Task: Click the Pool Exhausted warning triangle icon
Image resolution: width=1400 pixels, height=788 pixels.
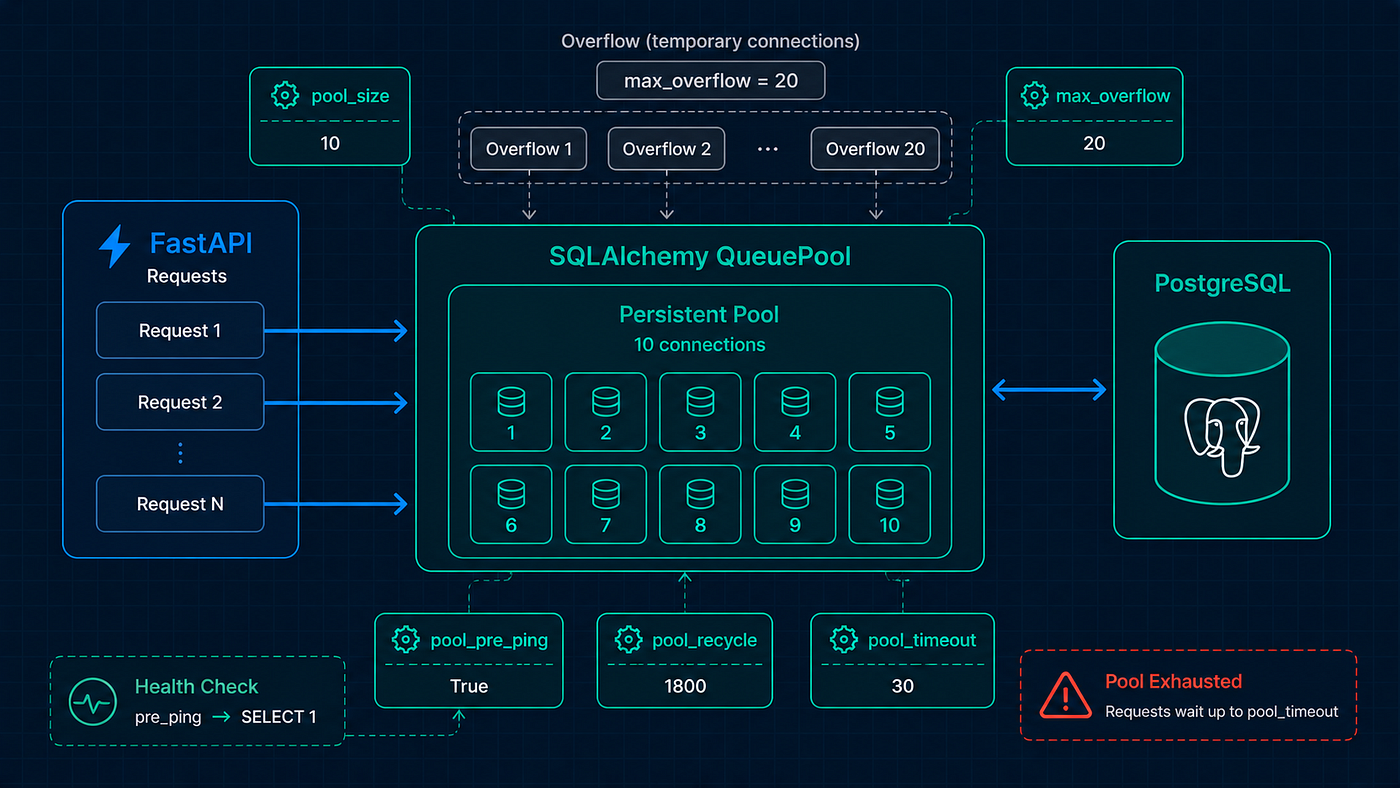Action: [x=1065, y=696]
